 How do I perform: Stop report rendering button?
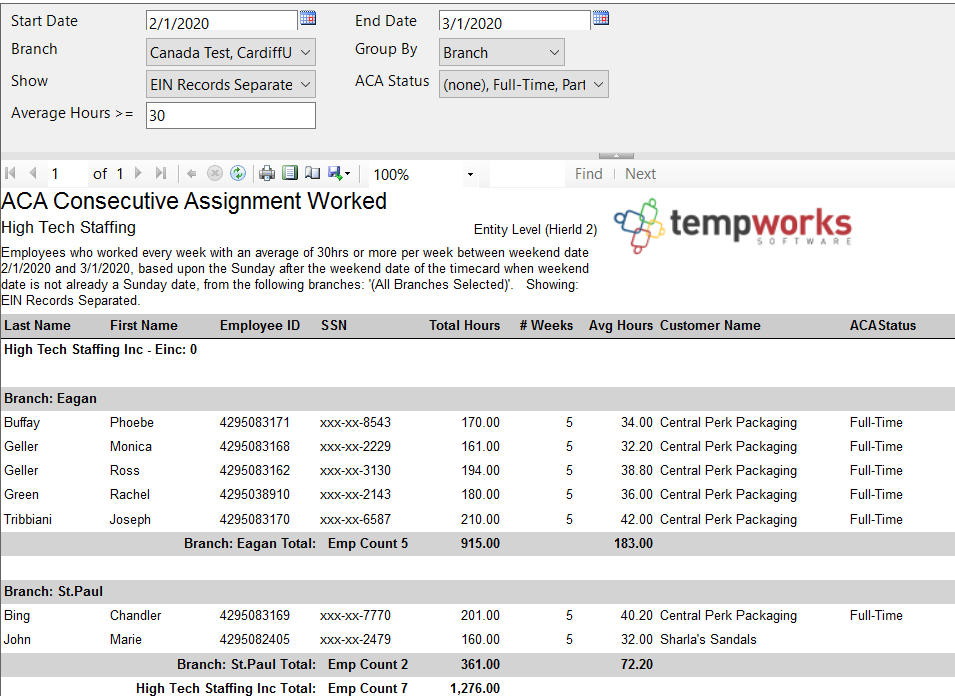pos(214,174)
